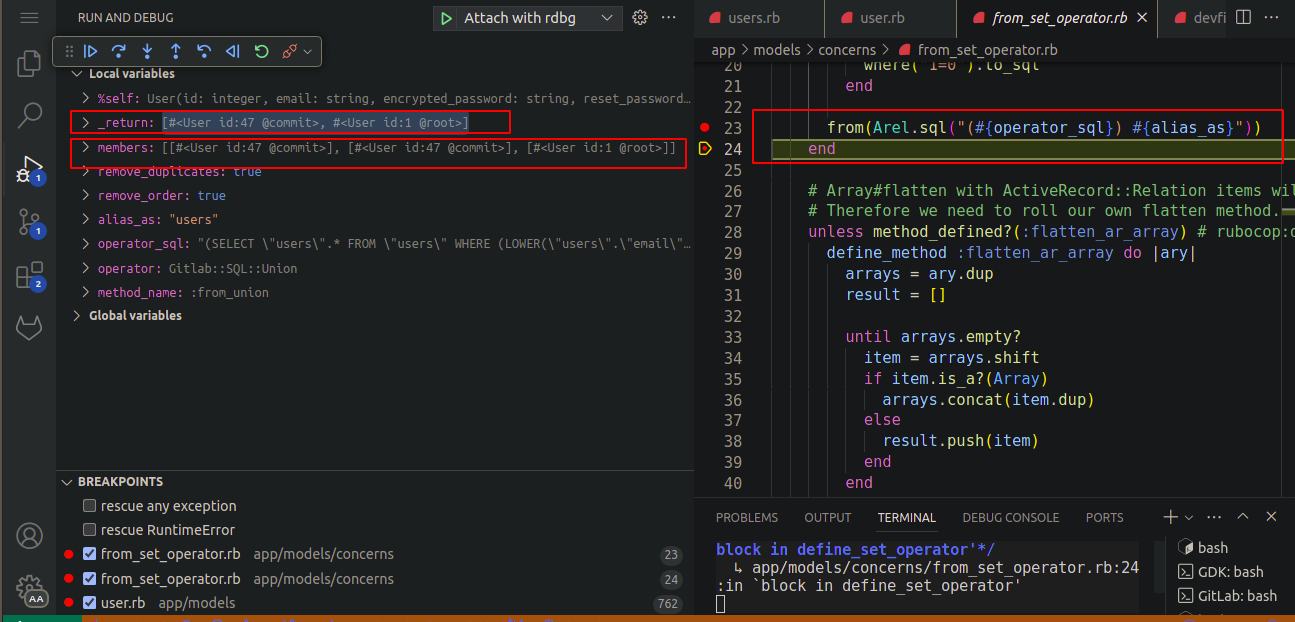1295x622 pixels.
Task: Open Manage gear in activity bar
Action: pyautogui.click(x=29, y=588)
